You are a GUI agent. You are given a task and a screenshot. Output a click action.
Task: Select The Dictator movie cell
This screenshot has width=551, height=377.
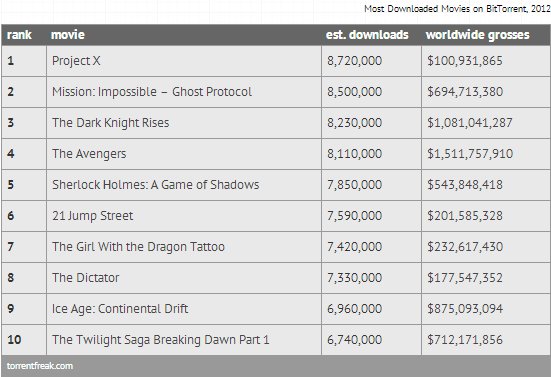(x=184, y=278)
